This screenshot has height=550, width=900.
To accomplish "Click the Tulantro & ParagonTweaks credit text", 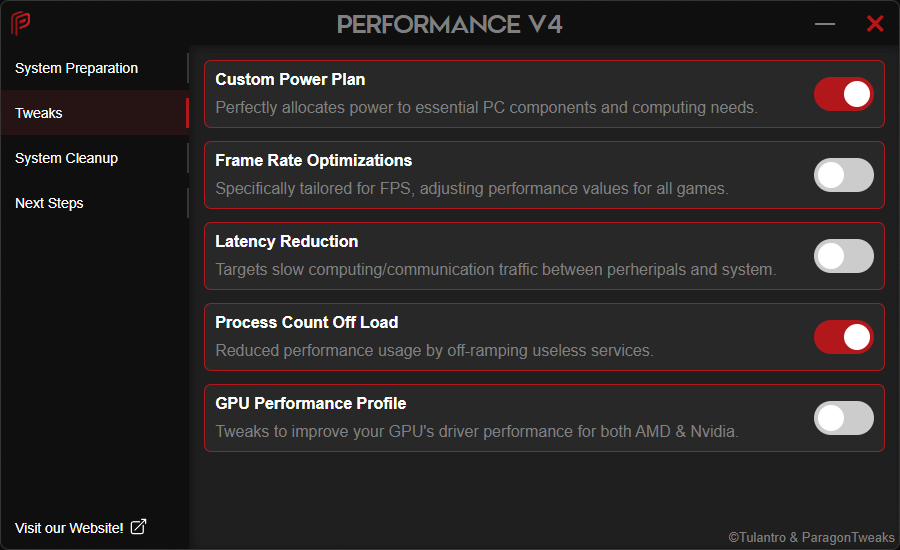I will [811, 537].
